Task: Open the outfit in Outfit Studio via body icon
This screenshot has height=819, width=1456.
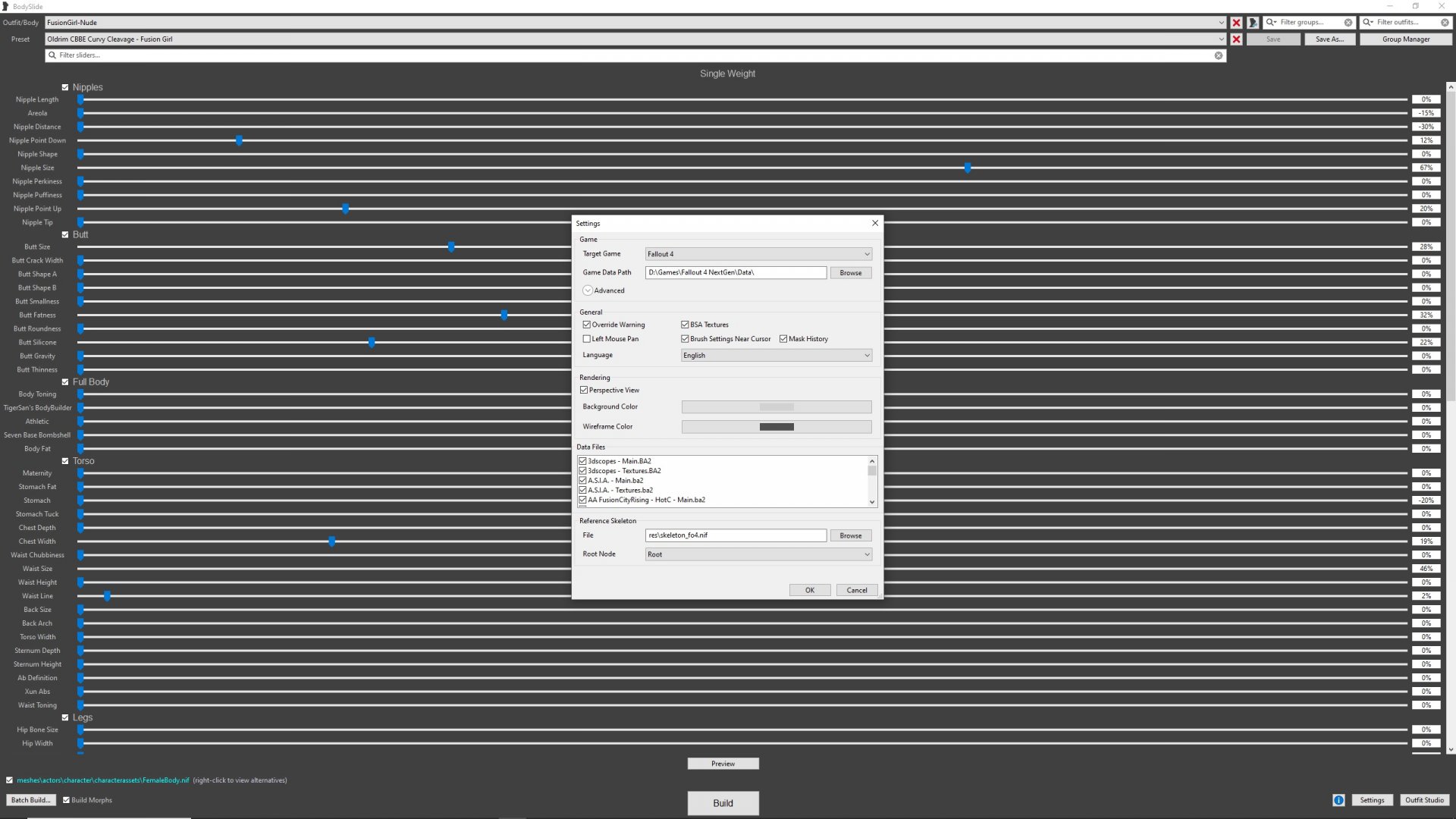Action: [x=1253, y=23]
